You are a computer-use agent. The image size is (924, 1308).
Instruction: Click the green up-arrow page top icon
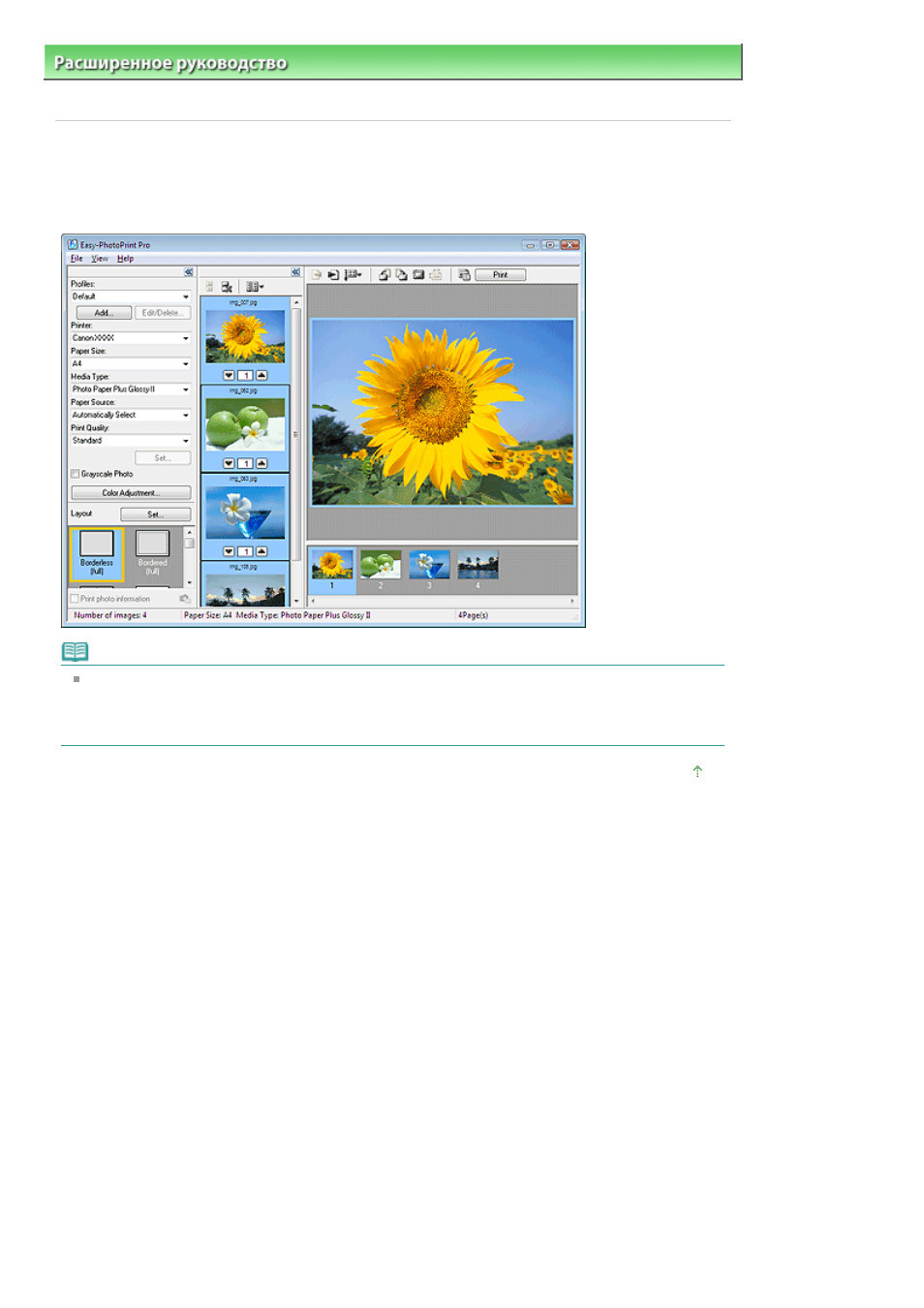[x=697, y=771]
